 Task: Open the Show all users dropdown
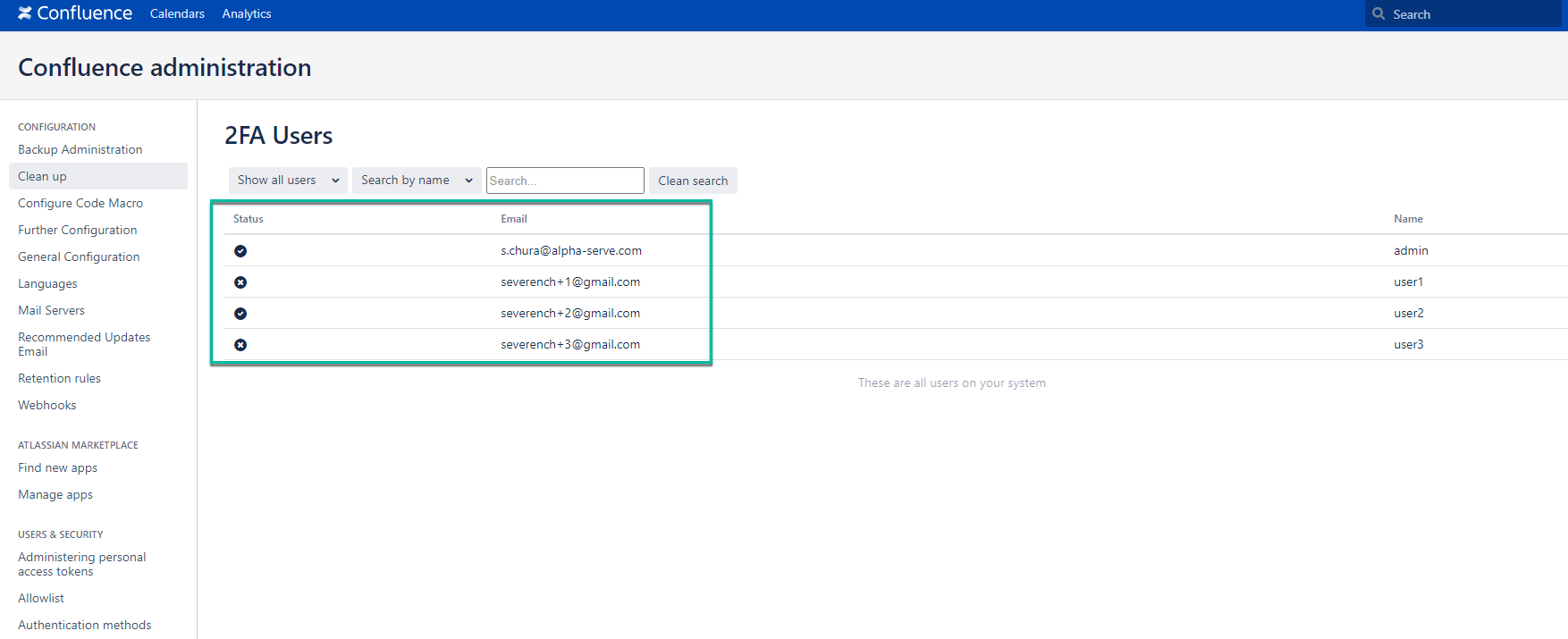(288, 181)
